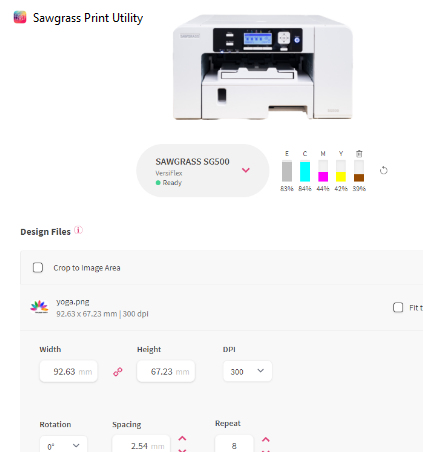Refresh ink levels with the circular arrow icon
423x452 pixels.
coord(384,170)
